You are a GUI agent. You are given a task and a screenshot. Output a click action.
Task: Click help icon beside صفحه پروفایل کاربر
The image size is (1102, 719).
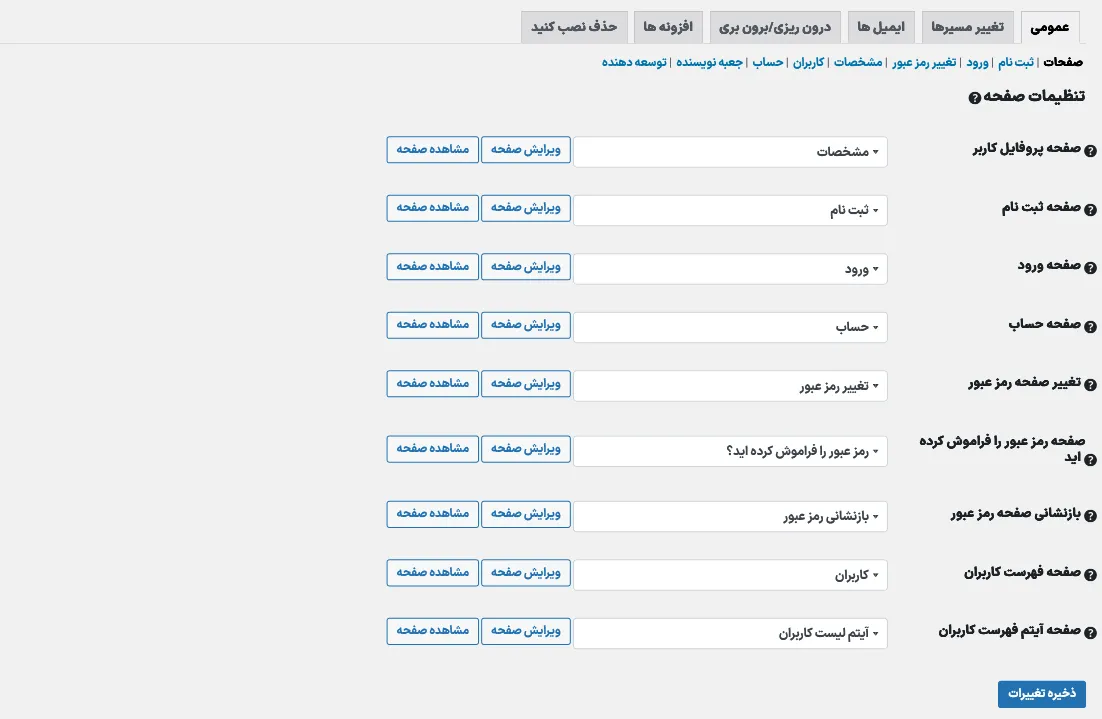point(1090,151)
